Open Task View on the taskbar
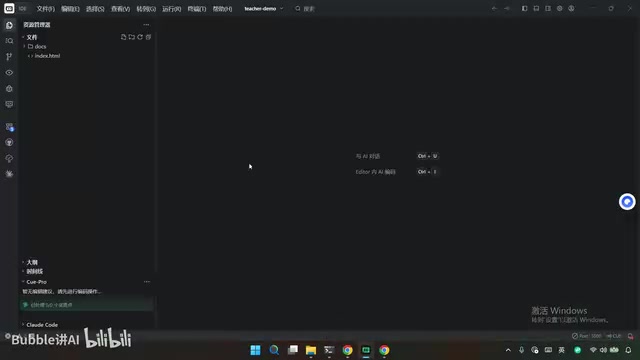The image size is (640, 360). pos(293,350)
